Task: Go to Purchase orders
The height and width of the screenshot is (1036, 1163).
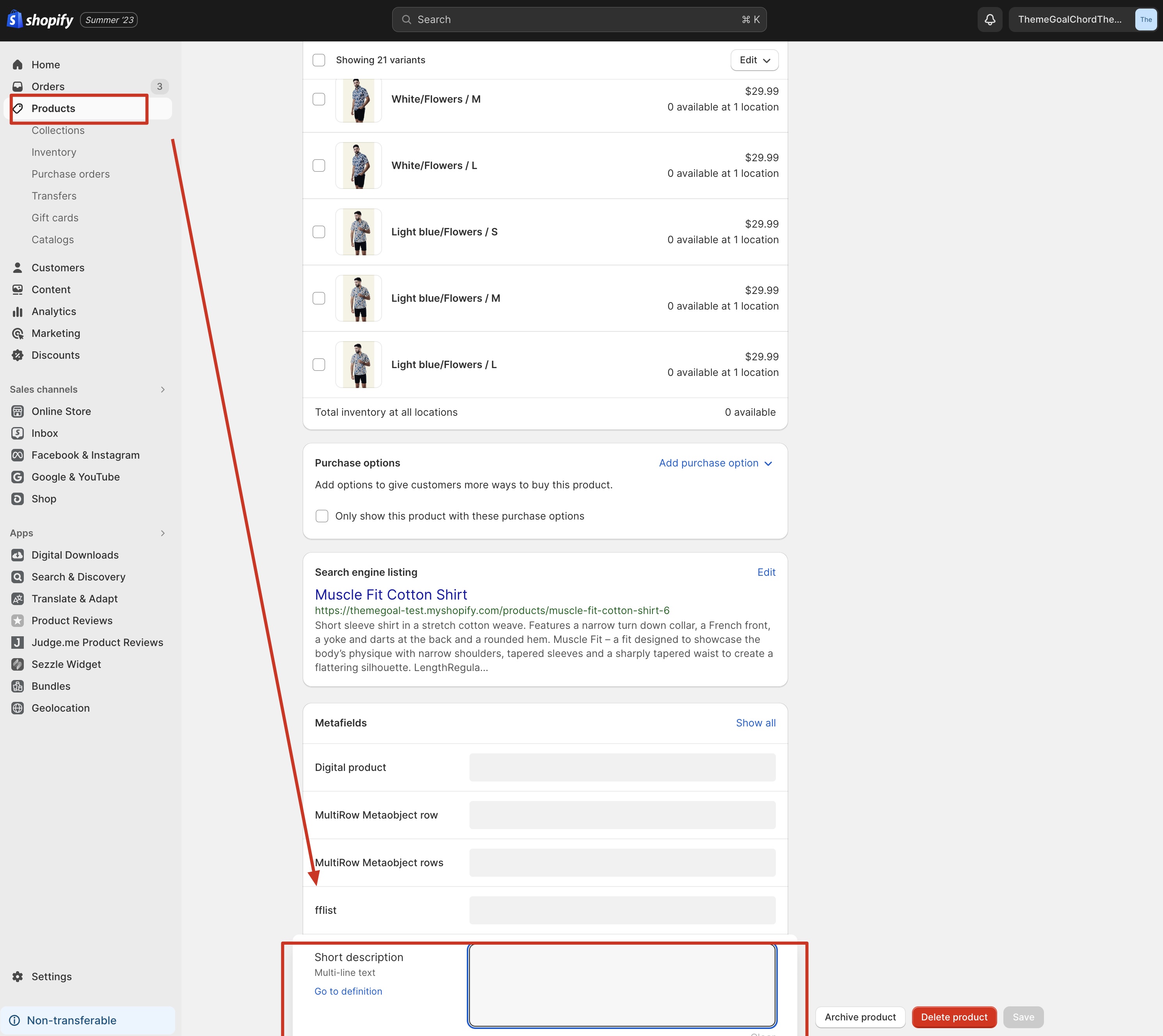Action: coord(71,174)
